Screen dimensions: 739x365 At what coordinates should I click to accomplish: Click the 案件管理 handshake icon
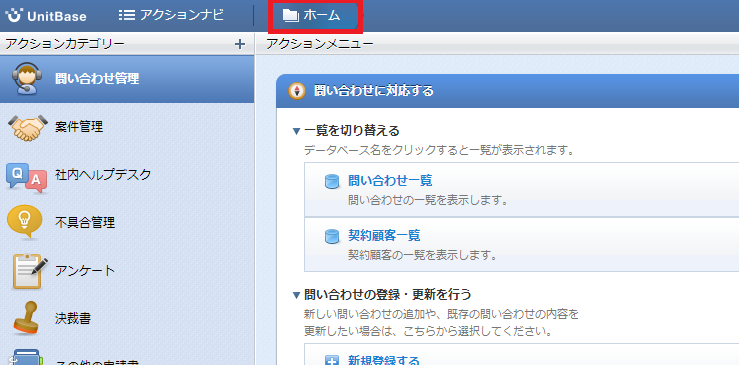(28, 127)
